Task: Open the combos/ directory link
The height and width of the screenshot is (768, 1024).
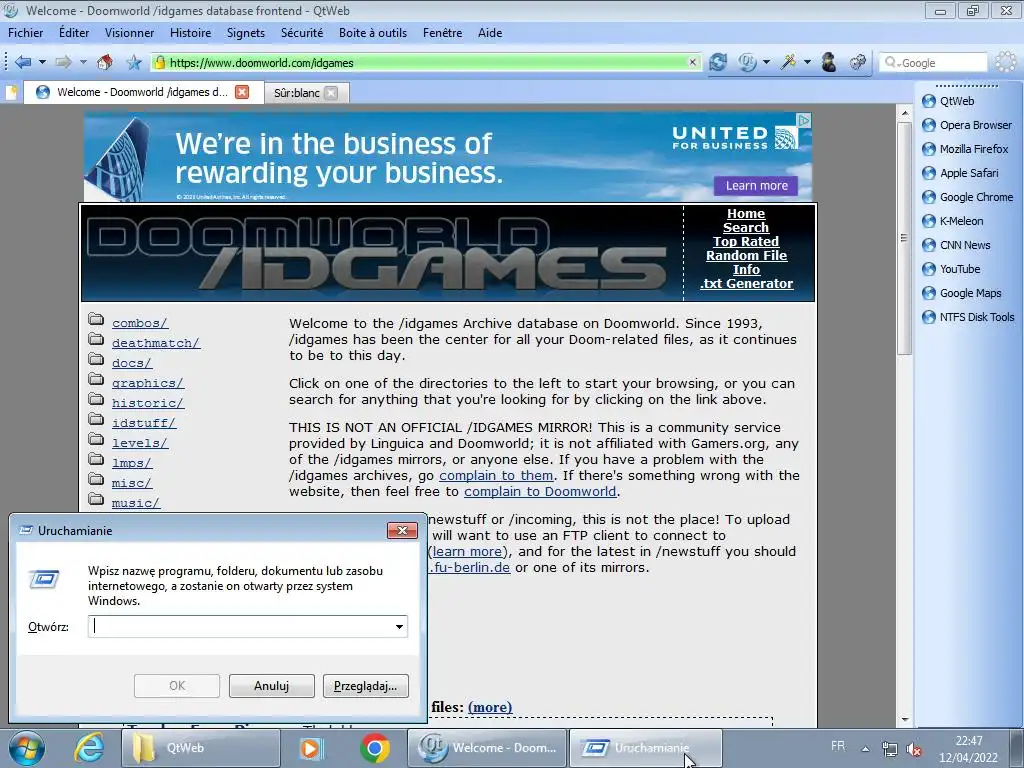Action: [x=140, y=323]
